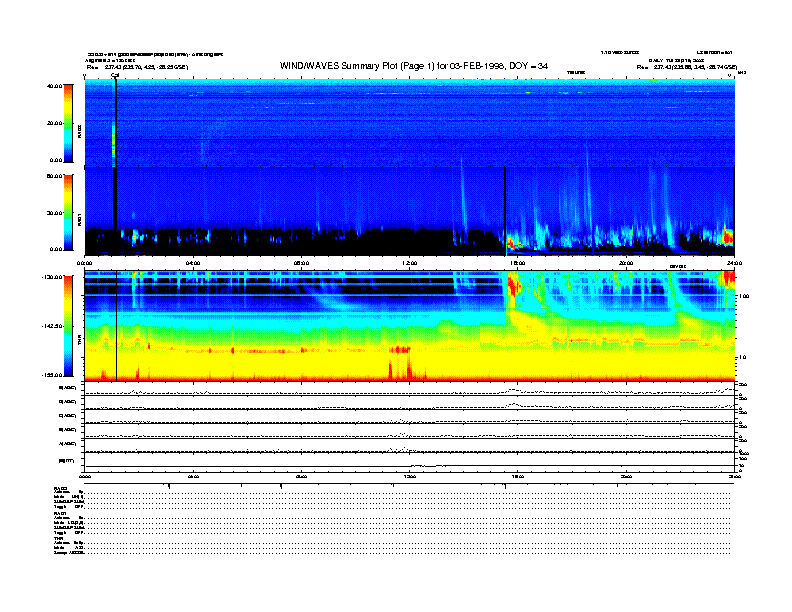792x612 pixels.
Task: Click the red low-frequency enhancement near 12:00 in TNR
Action: tap(401, 351)
